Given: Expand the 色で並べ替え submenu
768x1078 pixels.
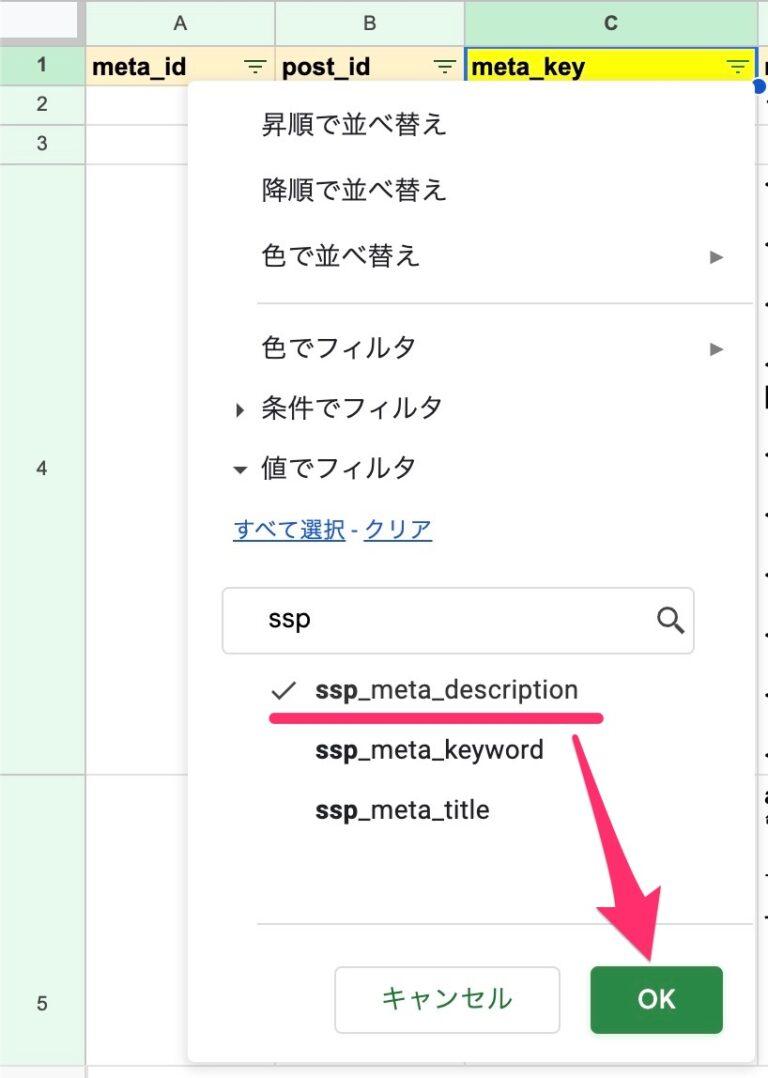Looking at the screenshot, I should [x=716, y=257].
